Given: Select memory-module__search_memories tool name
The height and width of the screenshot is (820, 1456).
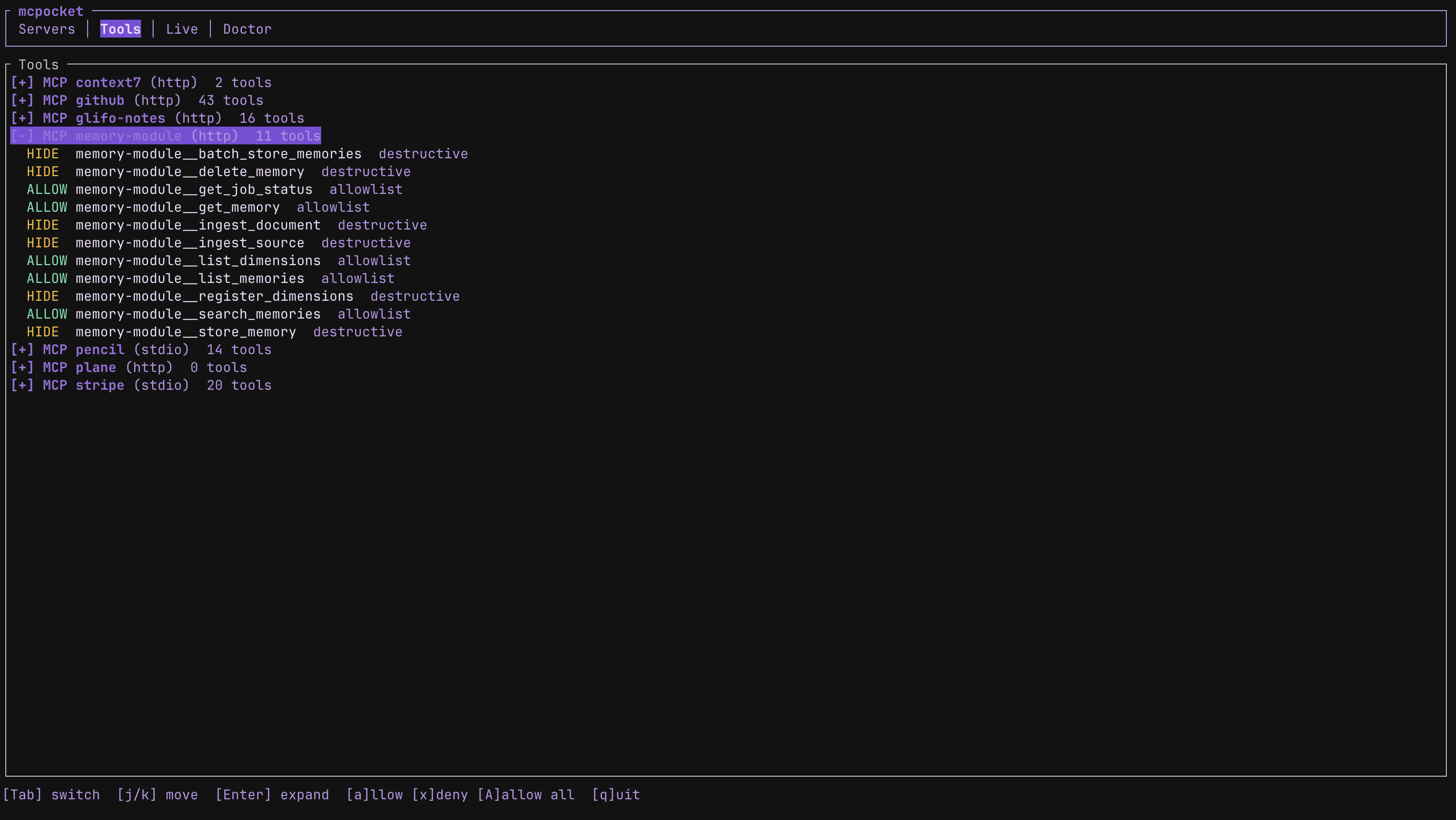Looking at the screenshot, I should point(198,314).
